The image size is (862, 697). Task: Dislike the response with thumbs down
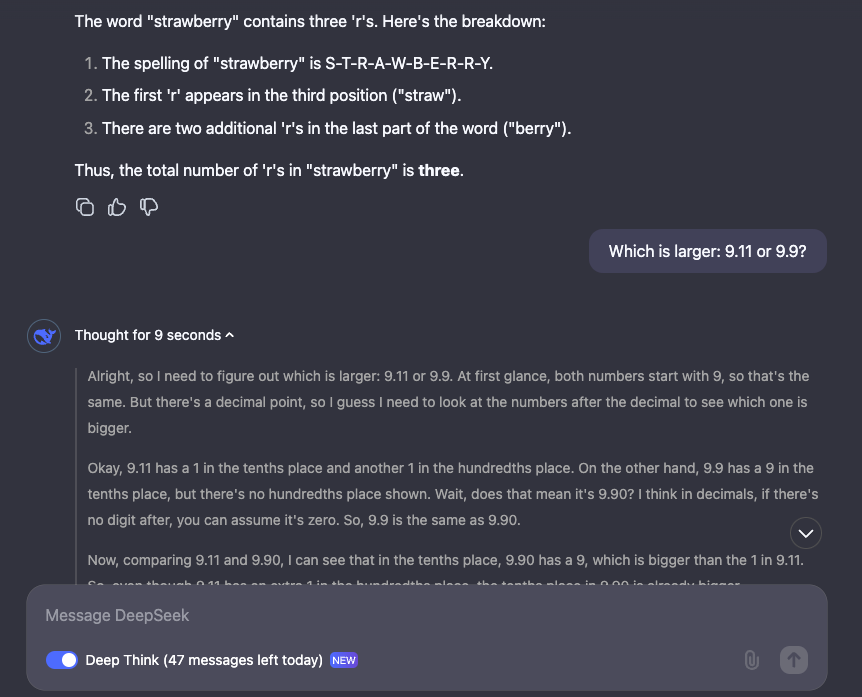point(149,207)
